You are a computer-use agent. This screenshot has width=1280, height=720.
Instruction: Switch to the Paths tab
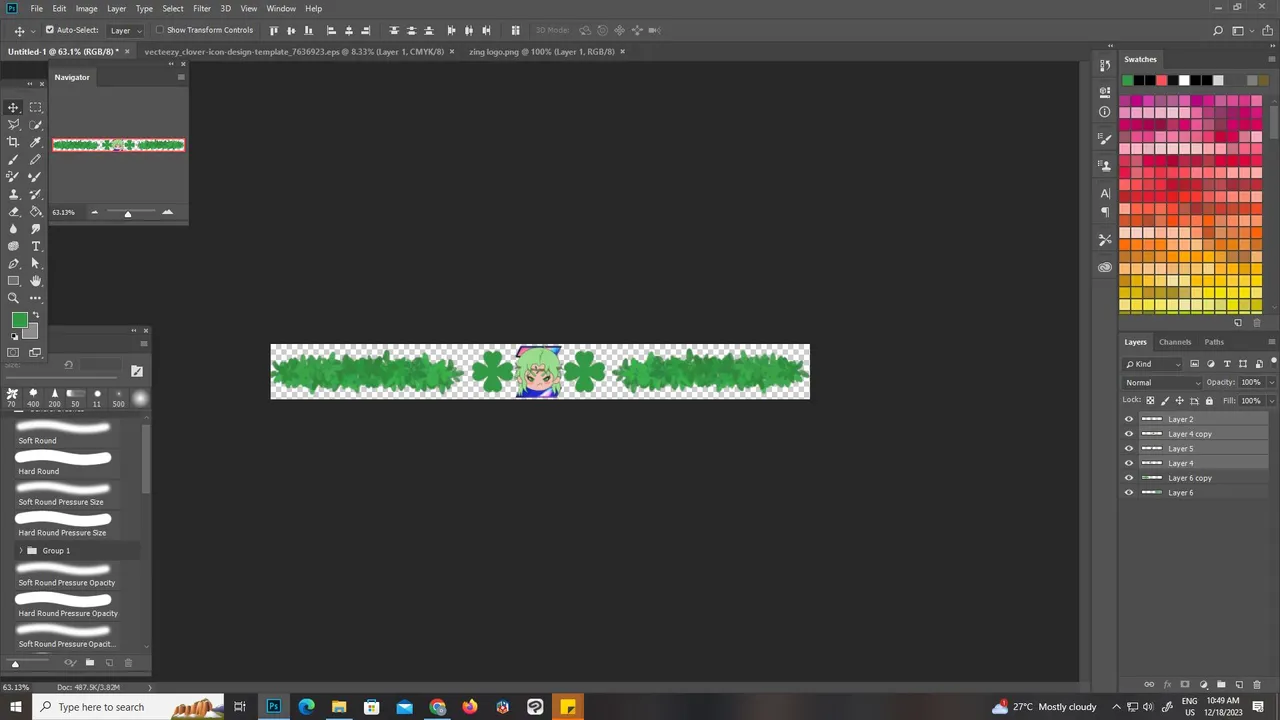click(1214, 342)
